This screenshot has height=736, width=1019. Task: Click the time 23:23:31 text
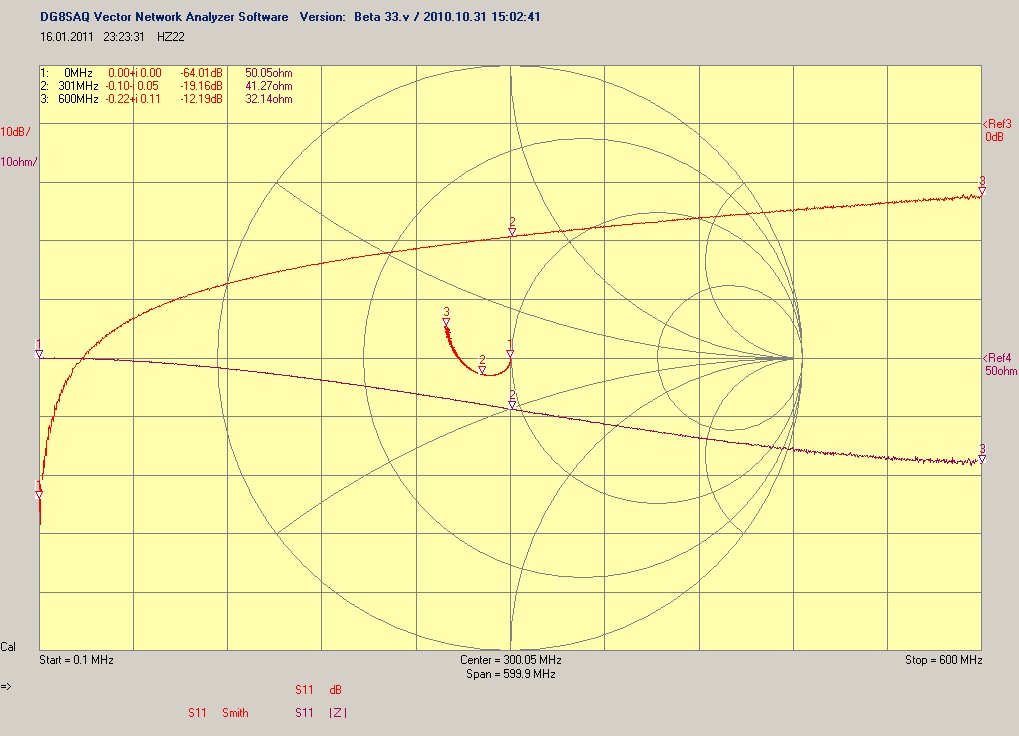coord(123,37)
